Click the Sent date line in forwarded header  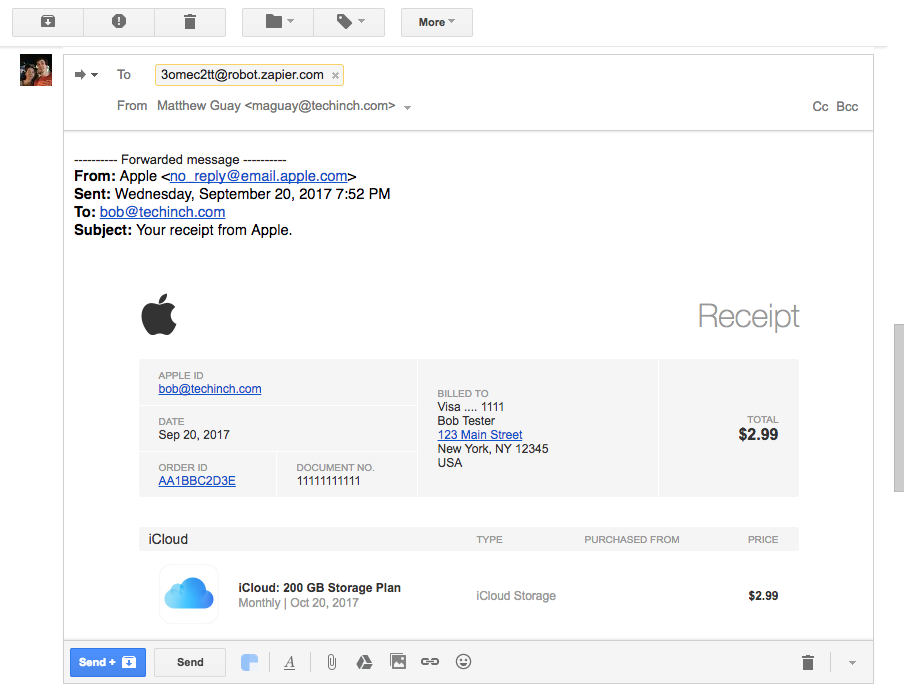[x=232, y=194]
